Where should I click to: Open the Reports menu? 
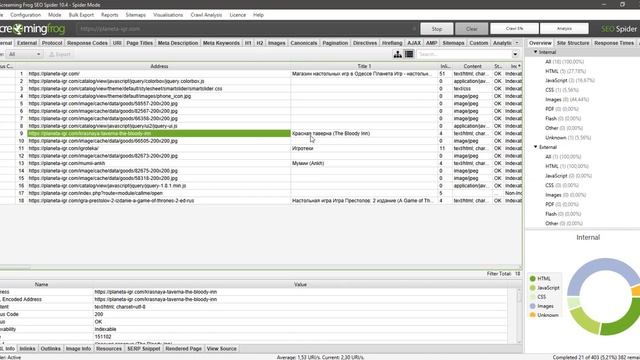tap(109, 15)
